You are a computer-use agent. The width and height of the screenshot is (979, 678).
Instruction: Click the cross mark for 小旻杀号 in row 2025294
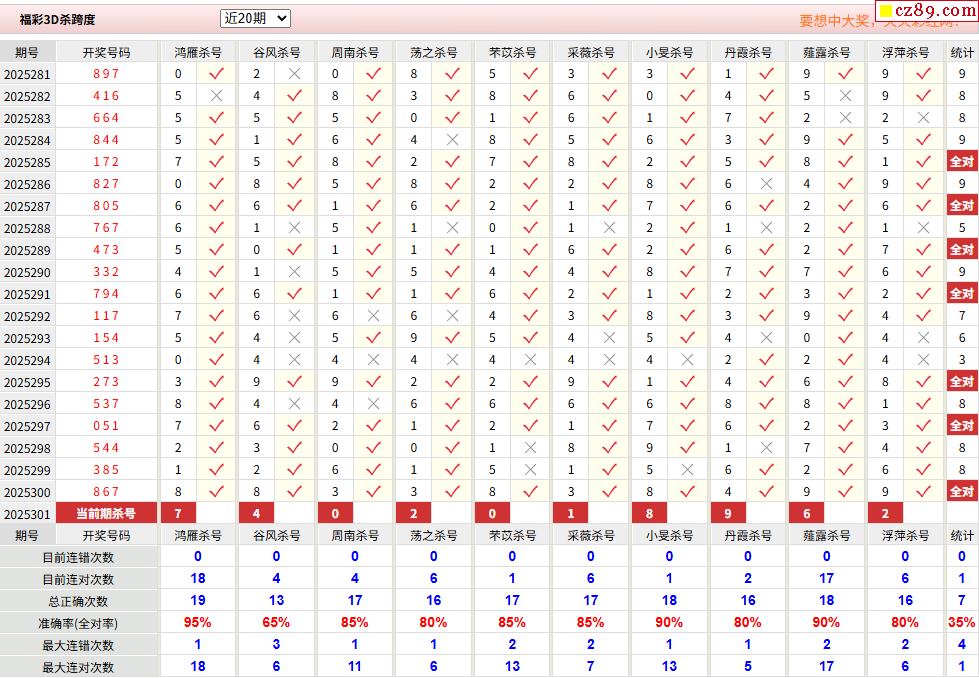[687, 360]
